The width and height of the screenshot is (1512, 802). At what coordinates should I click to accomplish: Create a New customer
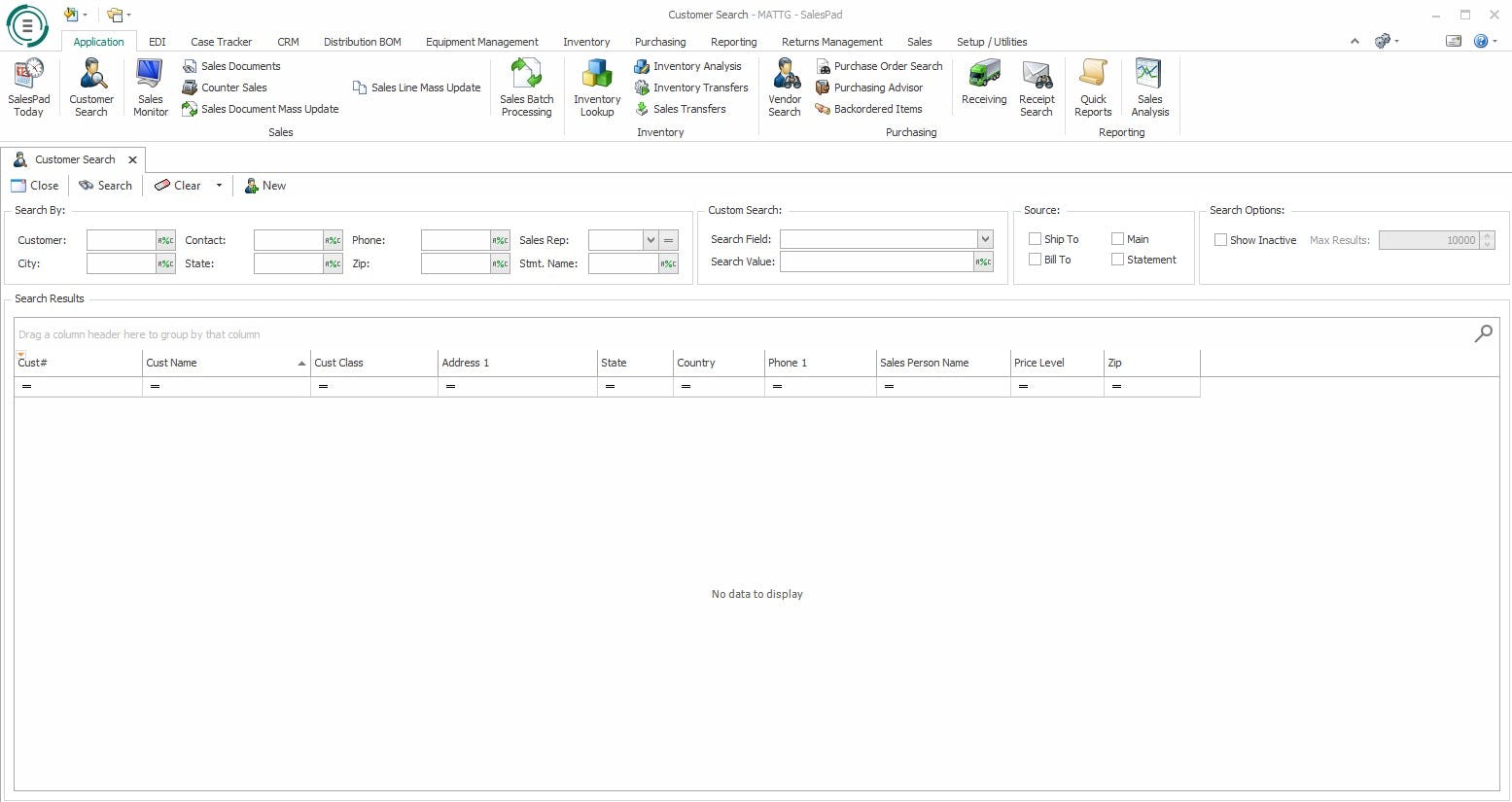click(x=264, y=186)
